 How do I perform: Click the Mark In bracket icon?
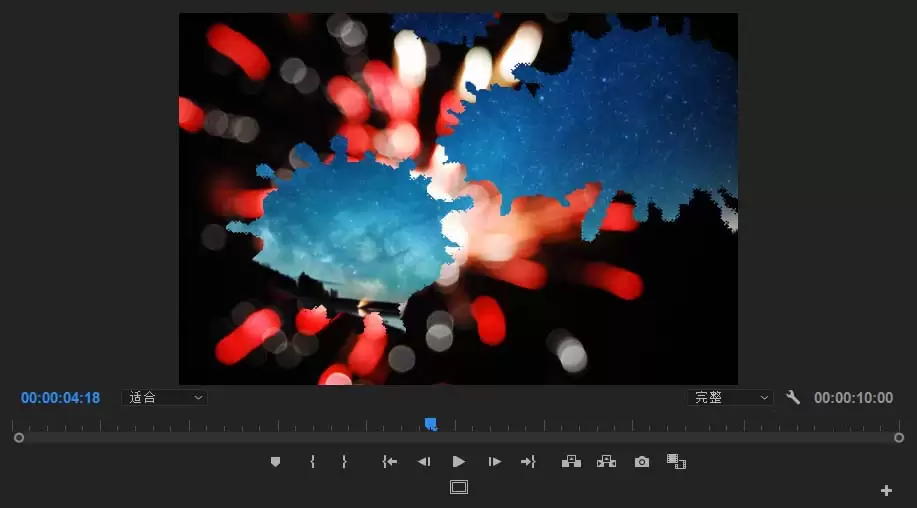tap(313, 462)
